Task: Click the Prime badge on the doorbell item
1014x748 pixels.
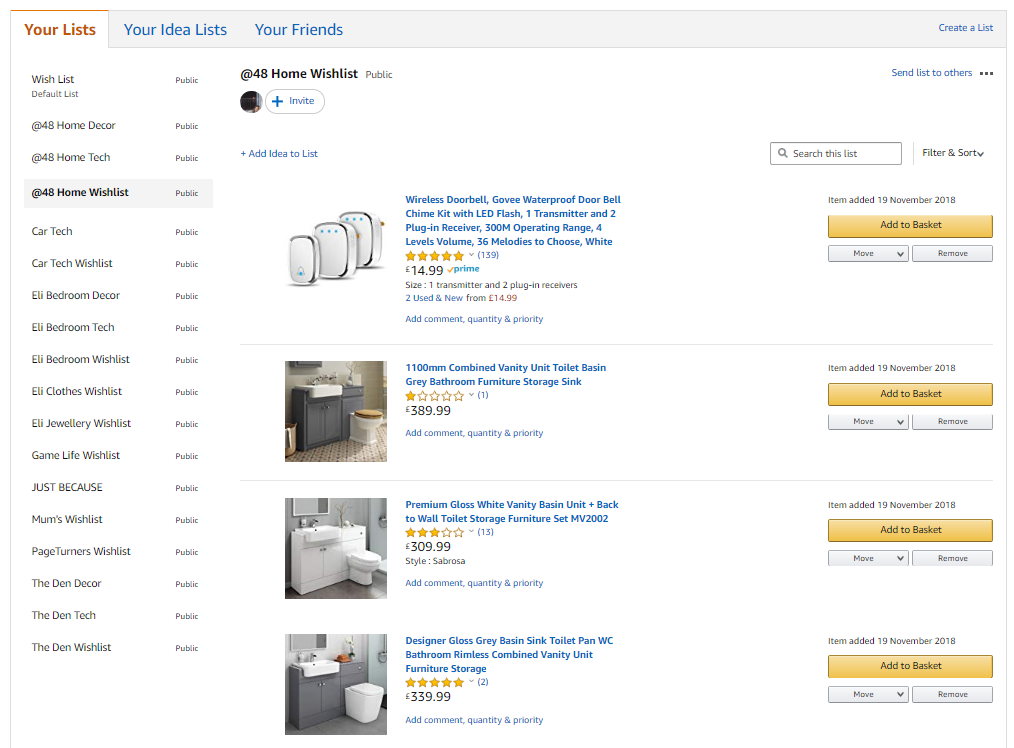Action: [464, 269]
